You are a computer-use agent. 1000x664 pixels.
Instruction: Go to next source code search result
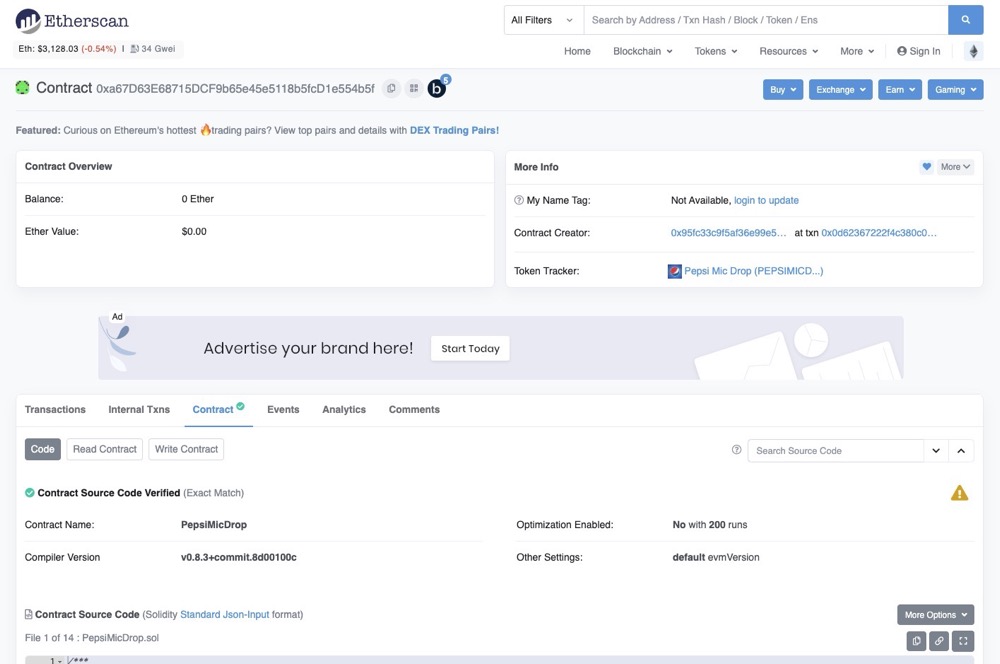pos(936,450)
